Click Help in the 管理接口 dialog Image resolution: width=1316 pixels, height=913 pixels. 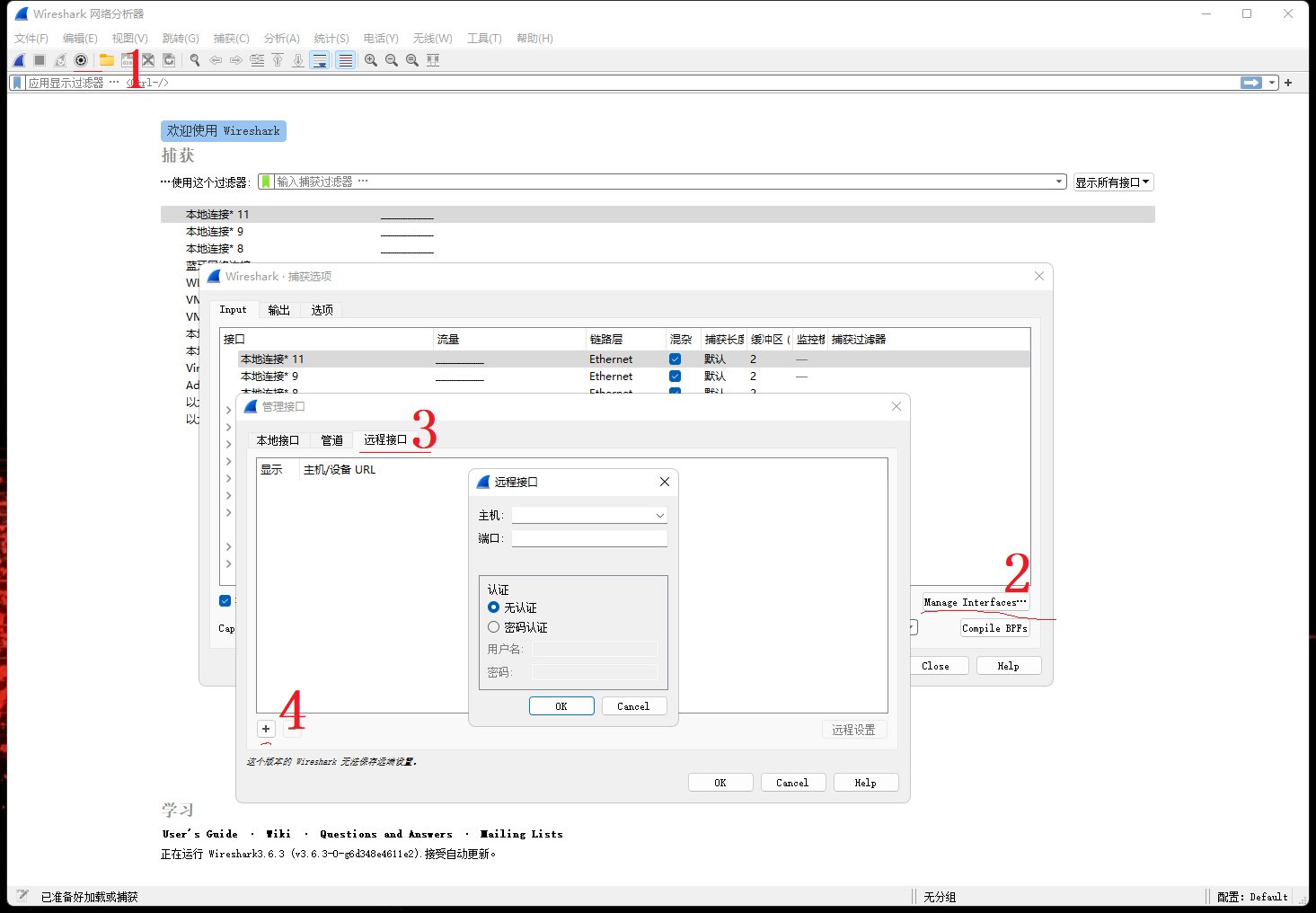[x=866, y=783]
